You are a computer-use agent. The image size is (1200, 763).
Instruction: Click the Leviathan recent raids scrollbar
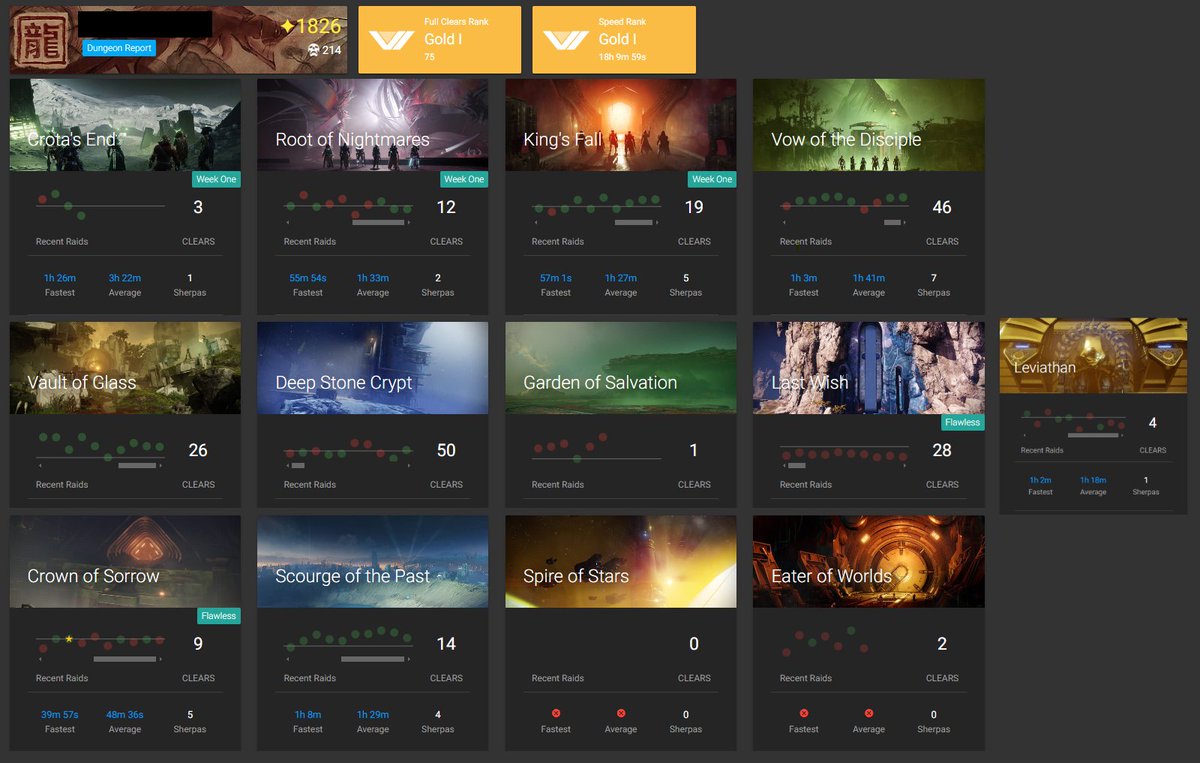coord(1093,435)
